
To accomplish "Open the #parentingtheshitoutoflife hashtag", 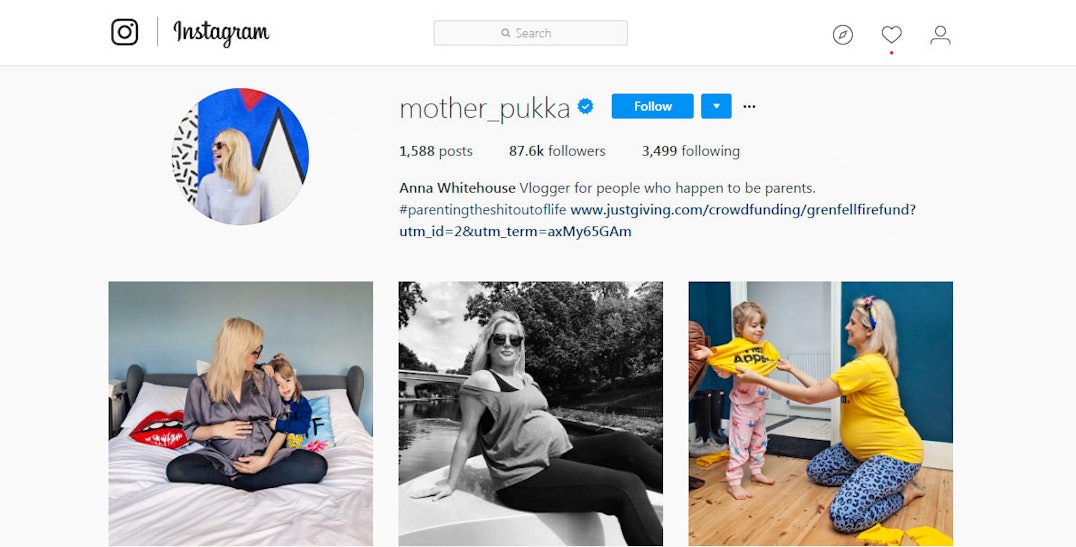I will coord(482,209).
